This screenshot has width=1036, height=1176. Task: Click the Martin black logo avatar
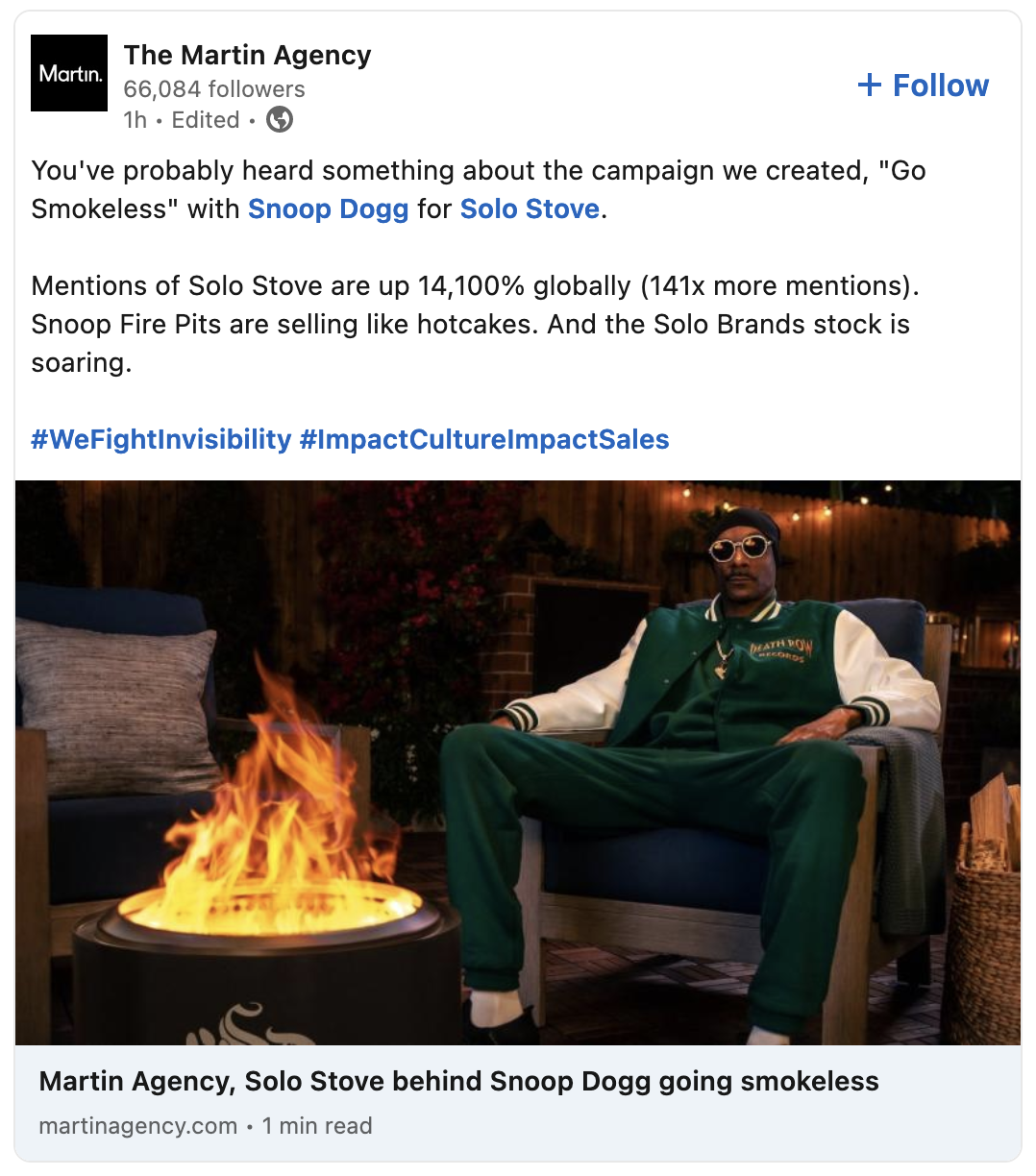pyautogui.click(x=69, y=73)
